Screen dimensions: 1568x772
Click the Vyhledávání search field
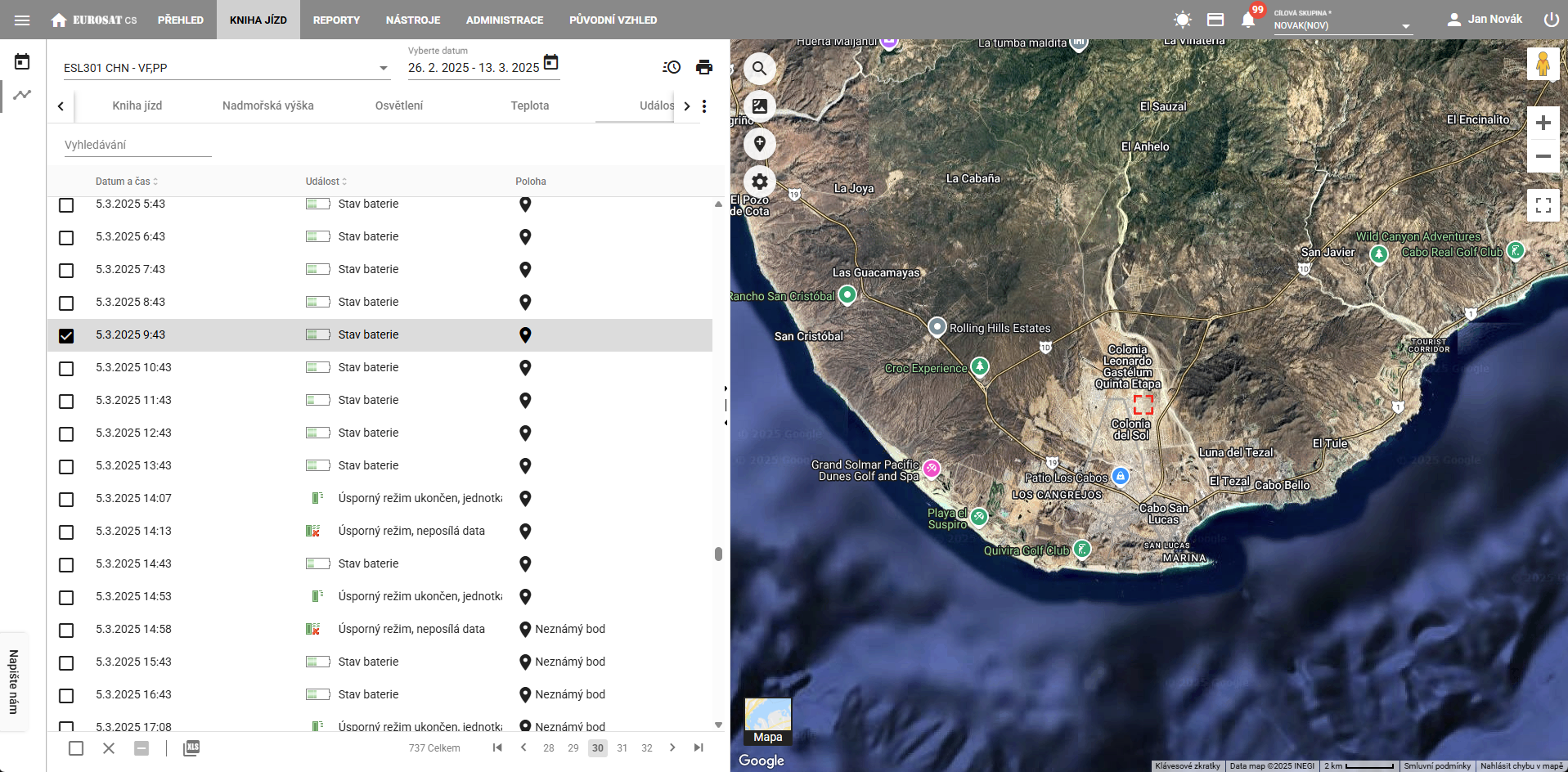tap(137, 145)
